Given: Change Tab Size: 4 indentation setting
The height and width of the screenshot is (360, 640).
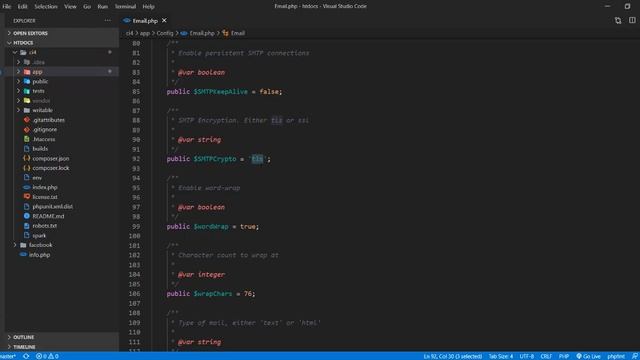Looking at the screenshot, I should point(501,356).
